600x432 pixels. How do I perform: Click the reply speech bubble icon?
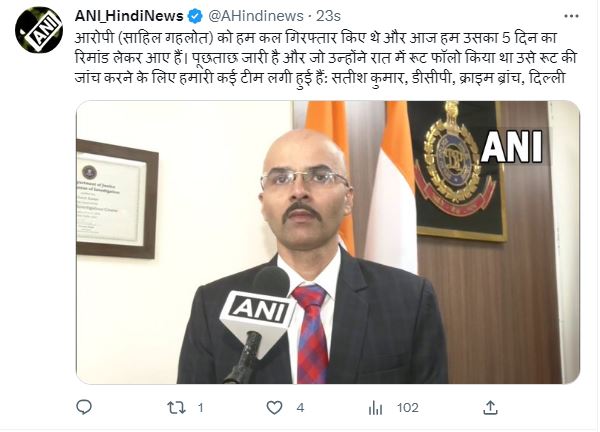point(84,408)
